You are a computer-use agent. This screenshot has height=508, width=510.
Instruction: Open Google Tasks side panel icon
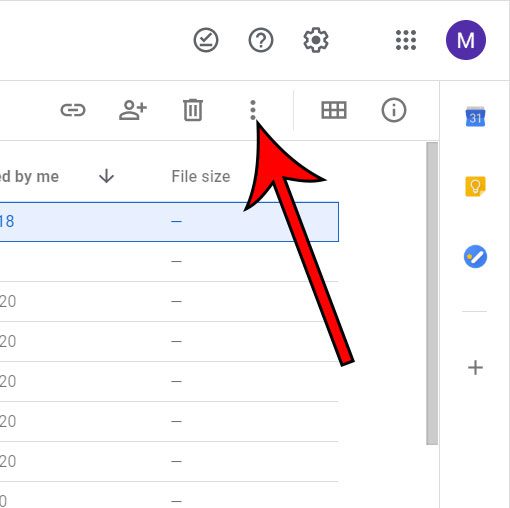[x=475, y=256]
